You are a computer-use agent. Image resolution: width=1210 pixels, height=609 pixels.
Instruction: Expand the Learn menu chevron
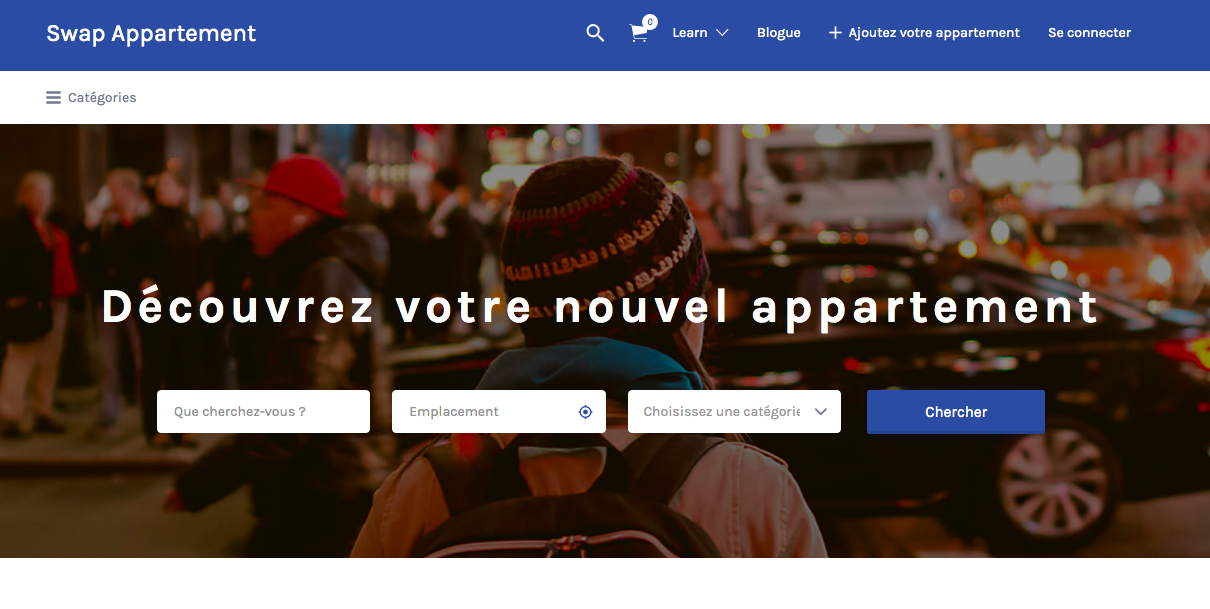[722, 33]
